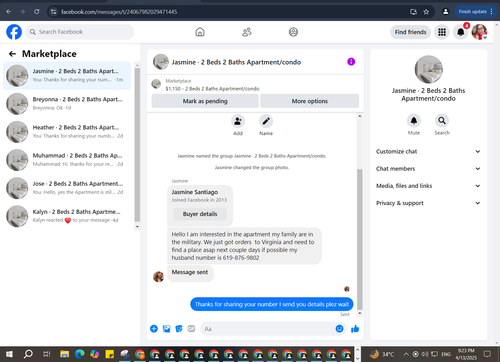
Task: Send a thumbs up like
Action: pyautogui.click(x=355, y=329)
